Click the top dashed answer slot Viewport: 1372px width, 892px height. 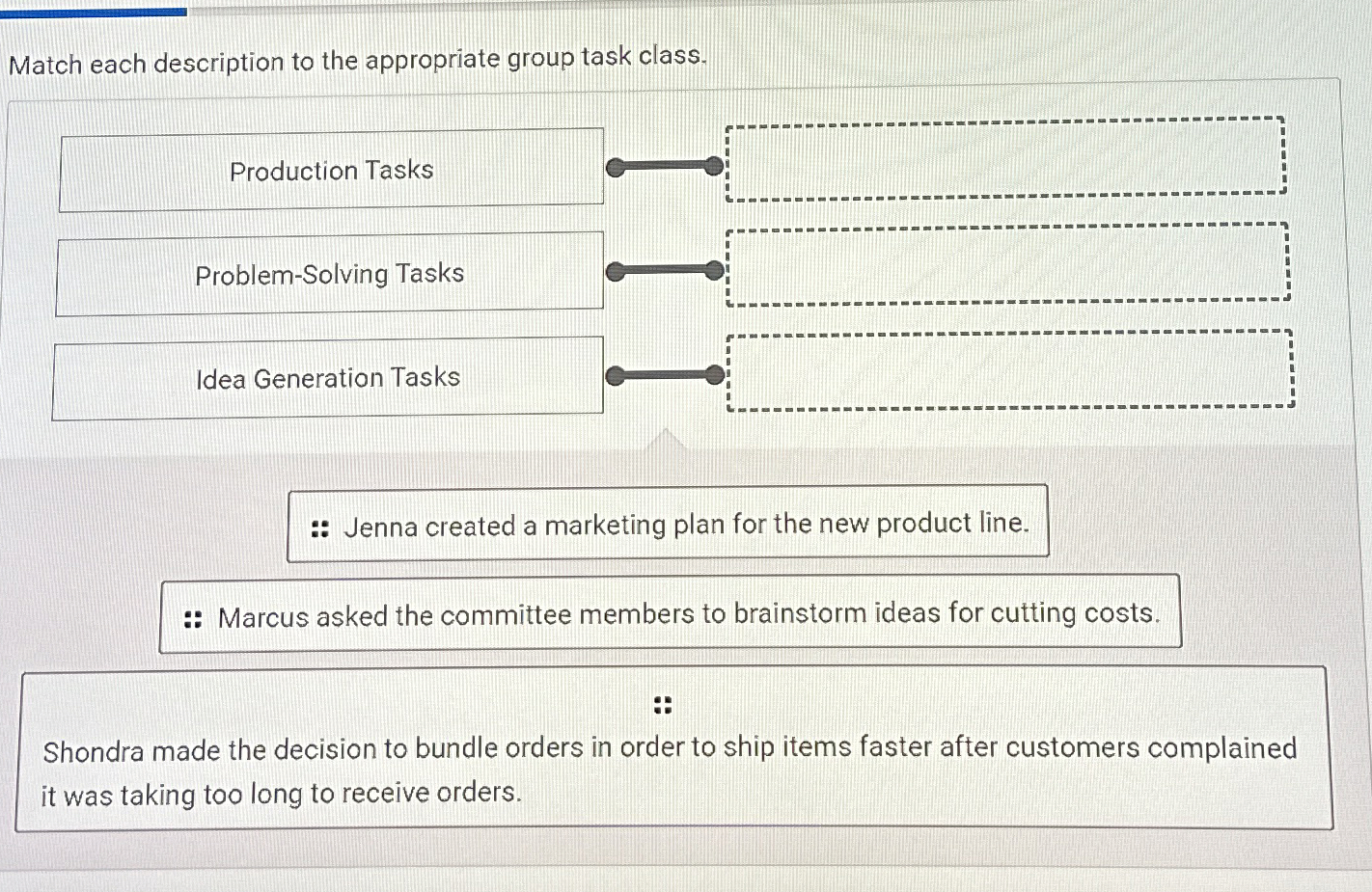1005,160
